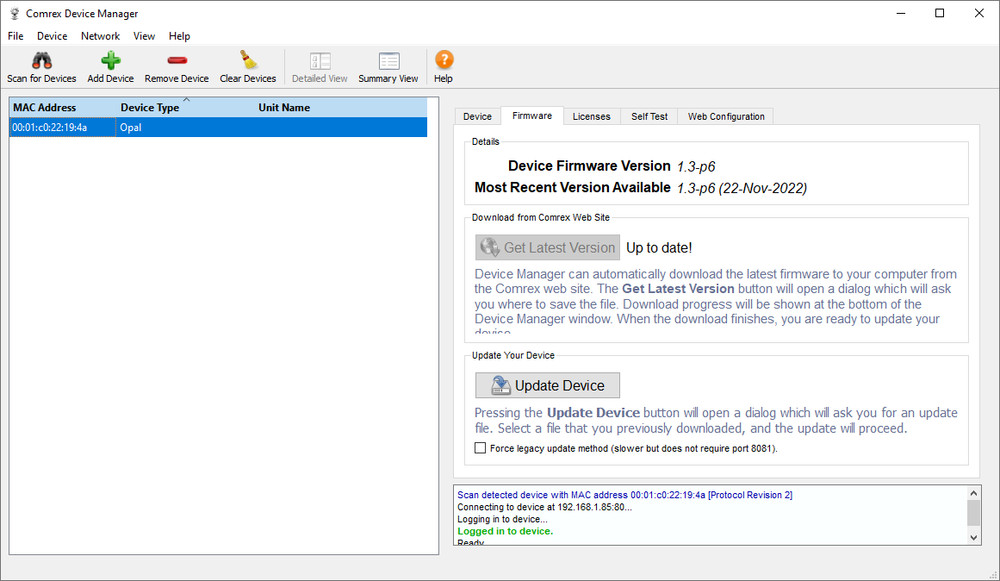Screen dimensions: 1000x581
Task: Open the Web Configuration tab
Action: pos(726,117)
